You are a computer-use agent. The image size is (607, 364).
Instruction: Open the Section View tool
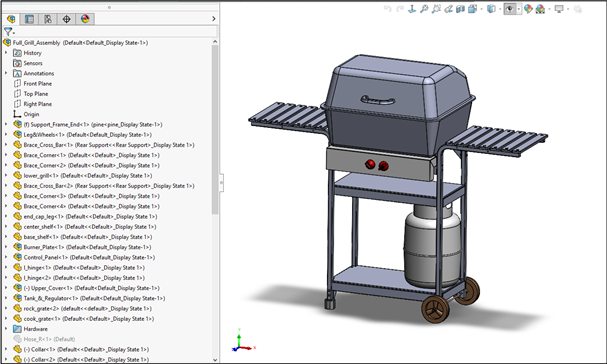click(460, 9)
